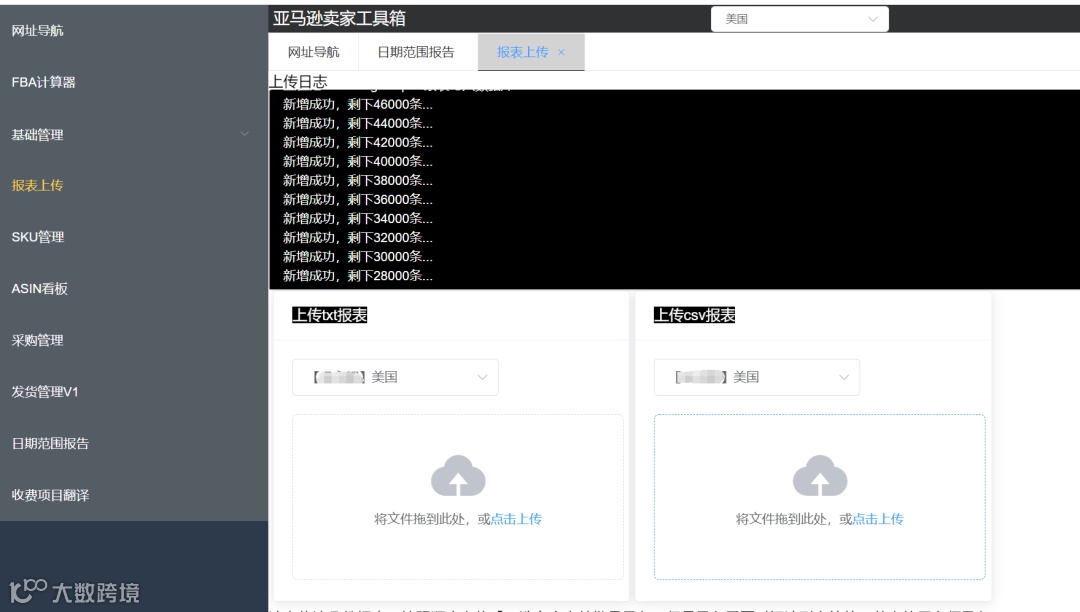Click log line 剩下44000条
The height and width of the screenshot is (612, 1080).
point(357,124)
